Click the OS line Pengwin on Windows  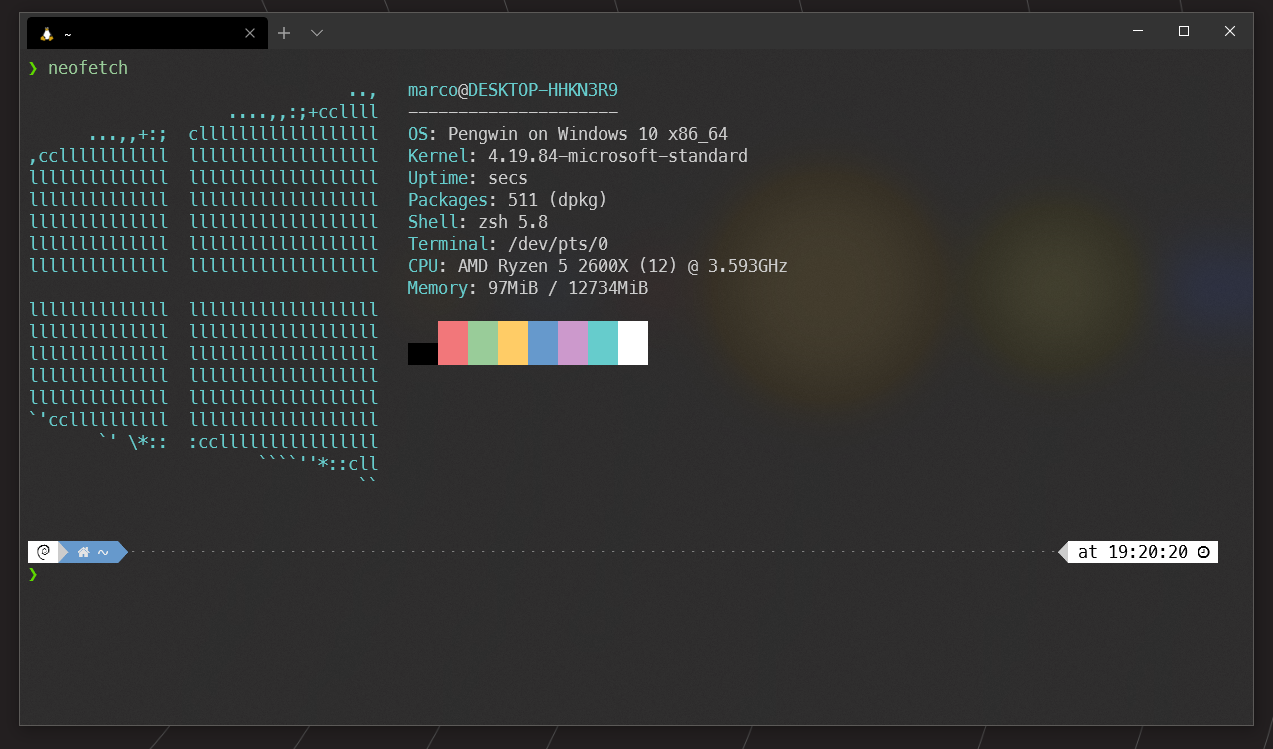(568, 134)
